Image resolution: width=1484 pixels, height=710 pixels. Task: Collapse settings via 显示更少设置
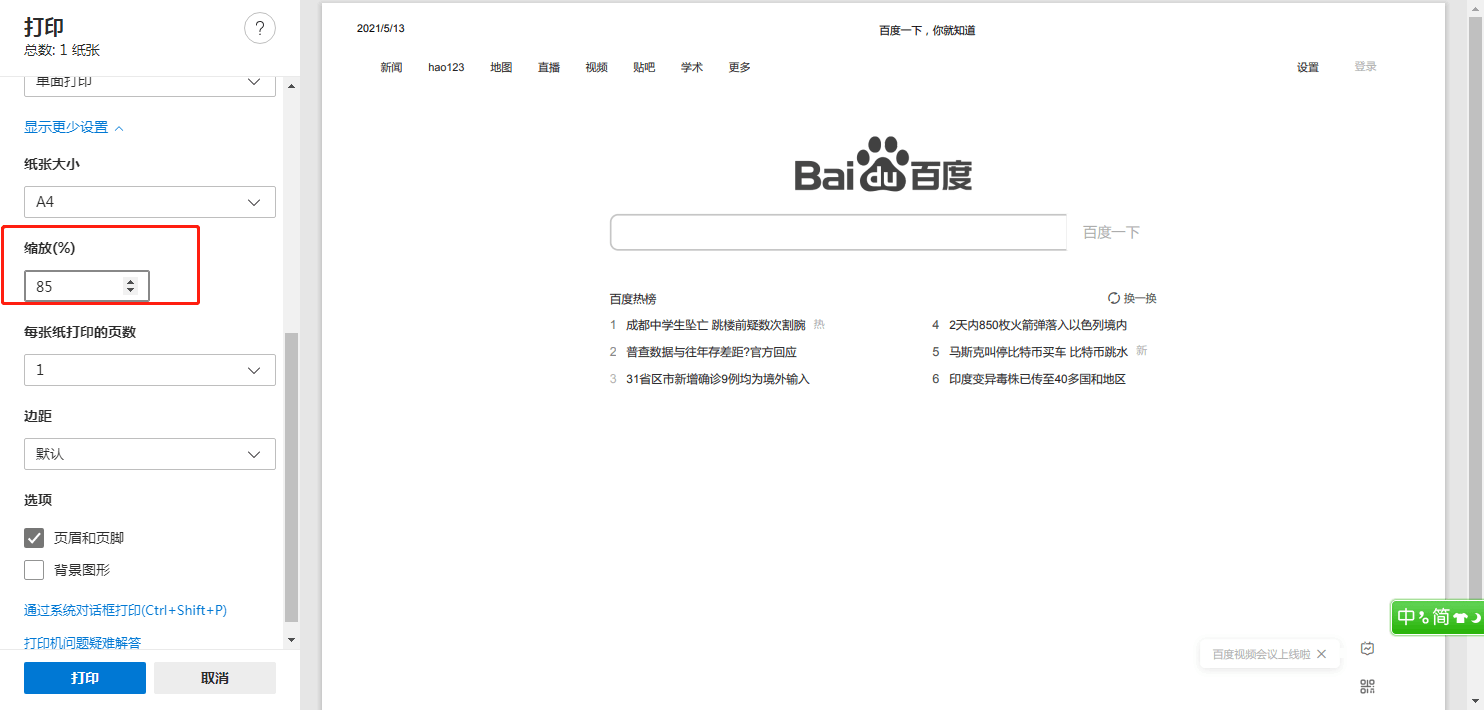[74, 128]
